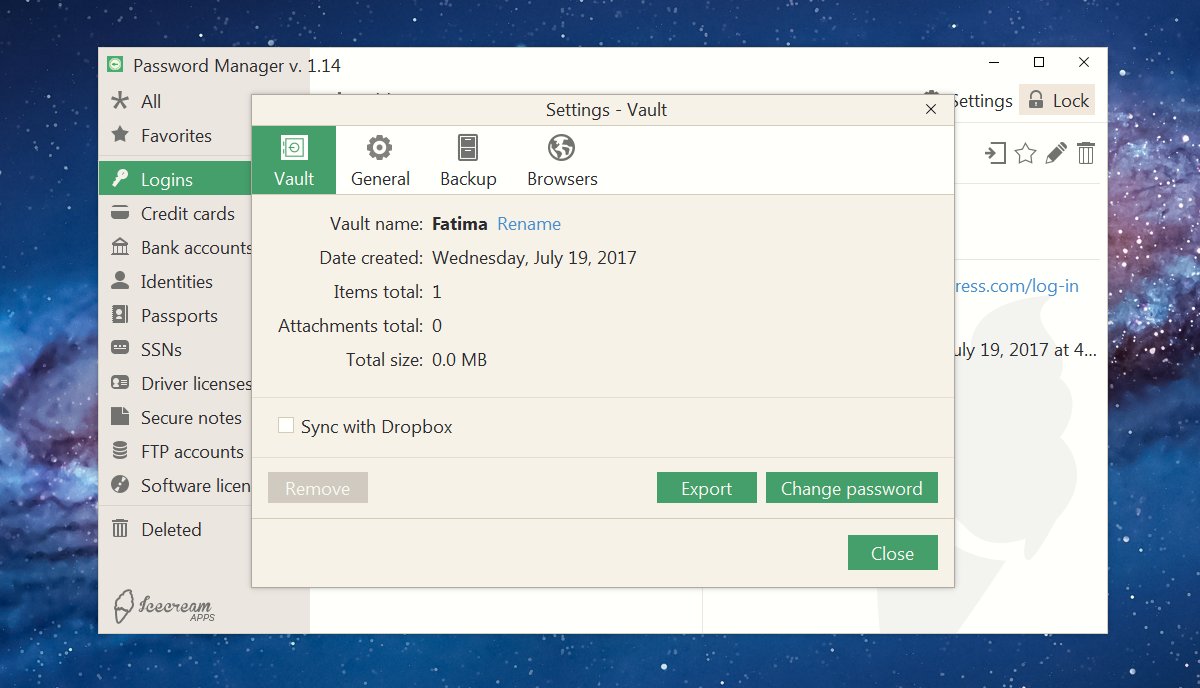
Task: Click the Settings toolbar label
Action: 983,100
